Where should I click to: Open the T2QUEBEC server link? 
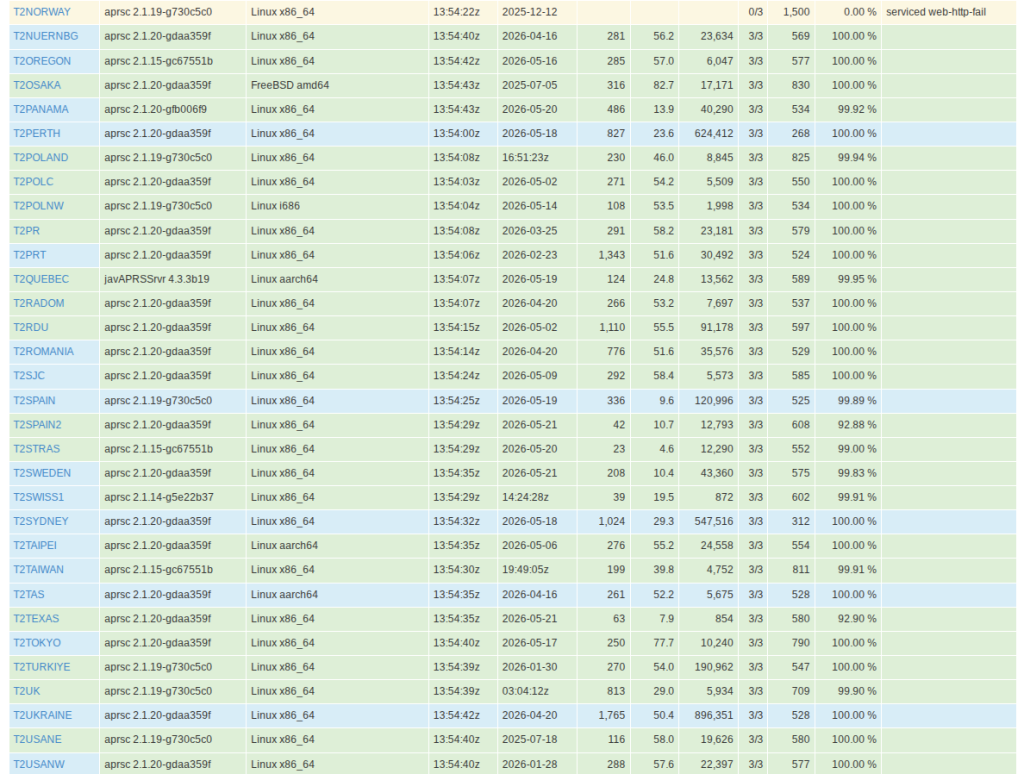click(x=41, y=279)
